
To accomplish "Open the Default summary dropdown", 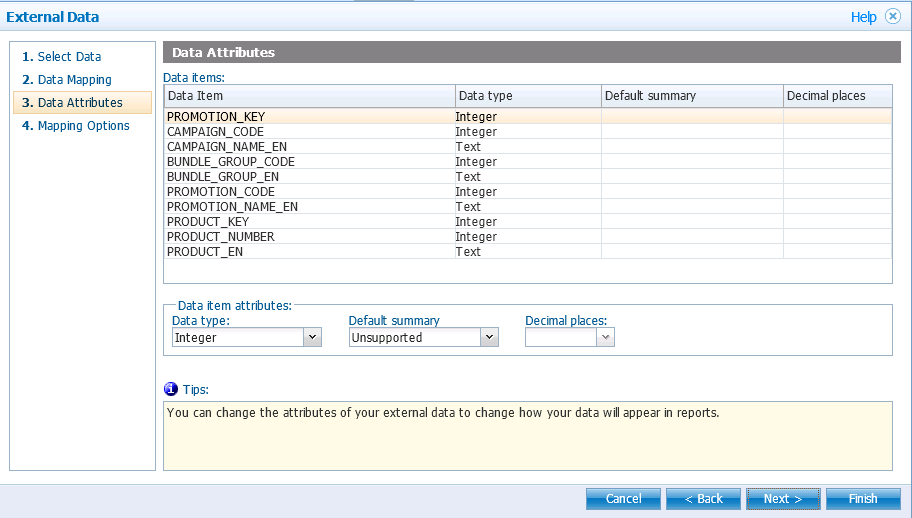I will [489, 337].
